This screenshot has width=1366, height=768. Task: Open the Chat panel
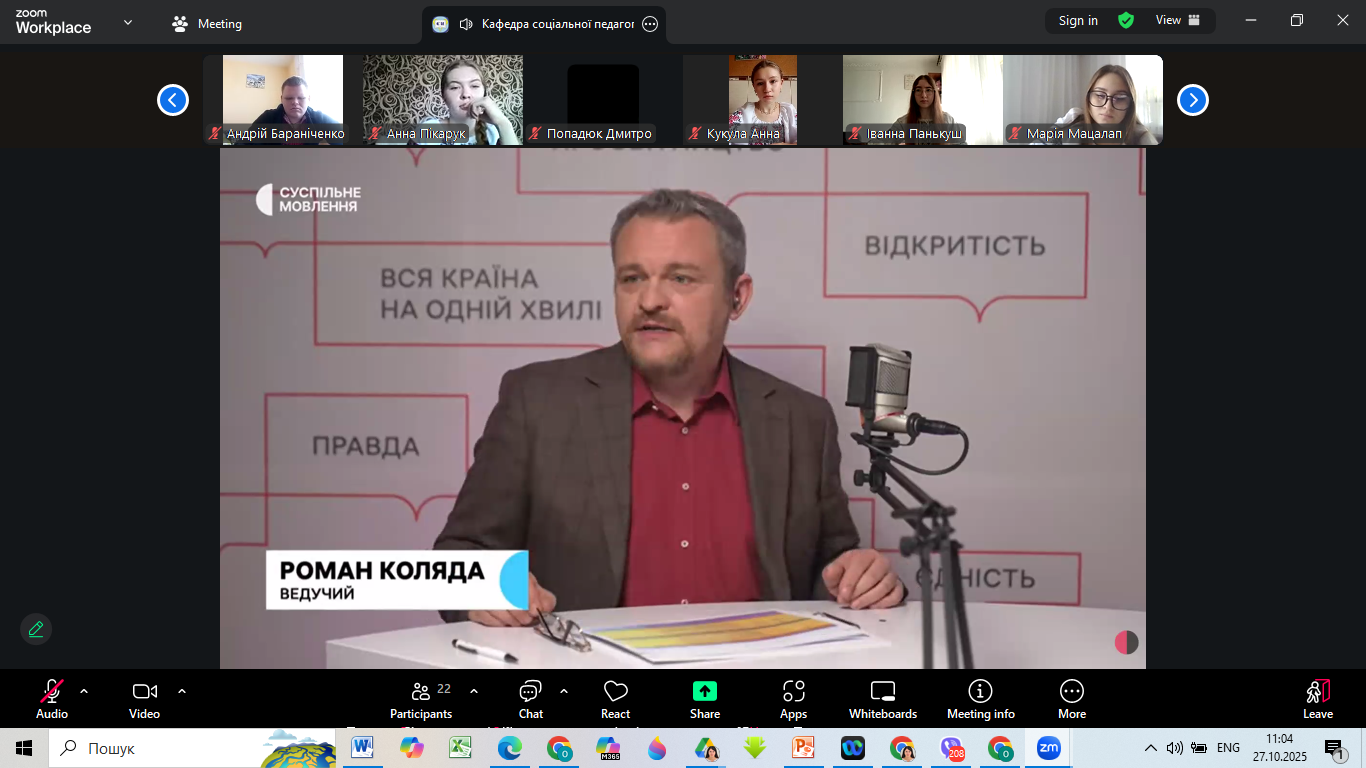[x=530, y=698]
